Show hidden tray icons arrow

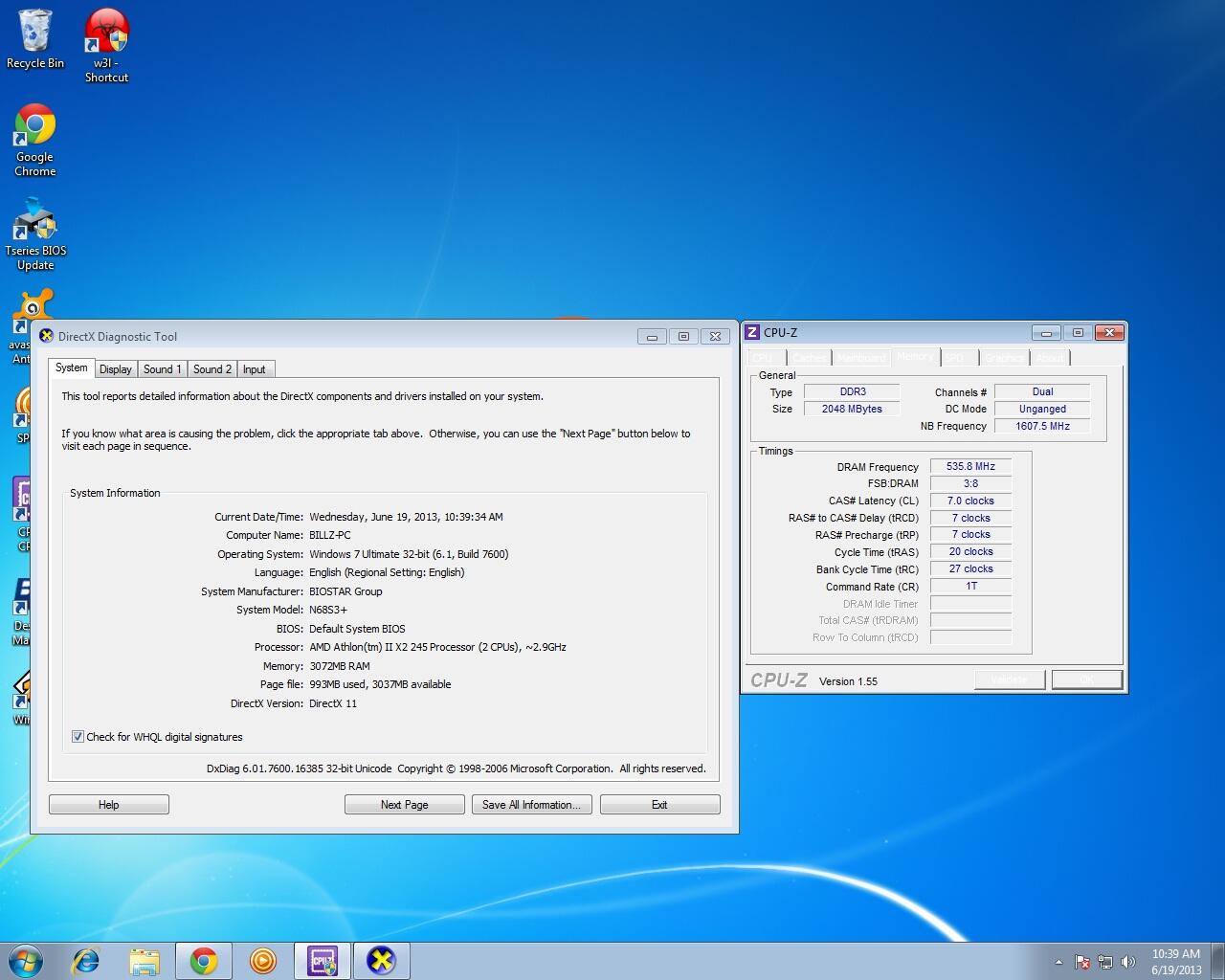click(x=1058, y=962)
